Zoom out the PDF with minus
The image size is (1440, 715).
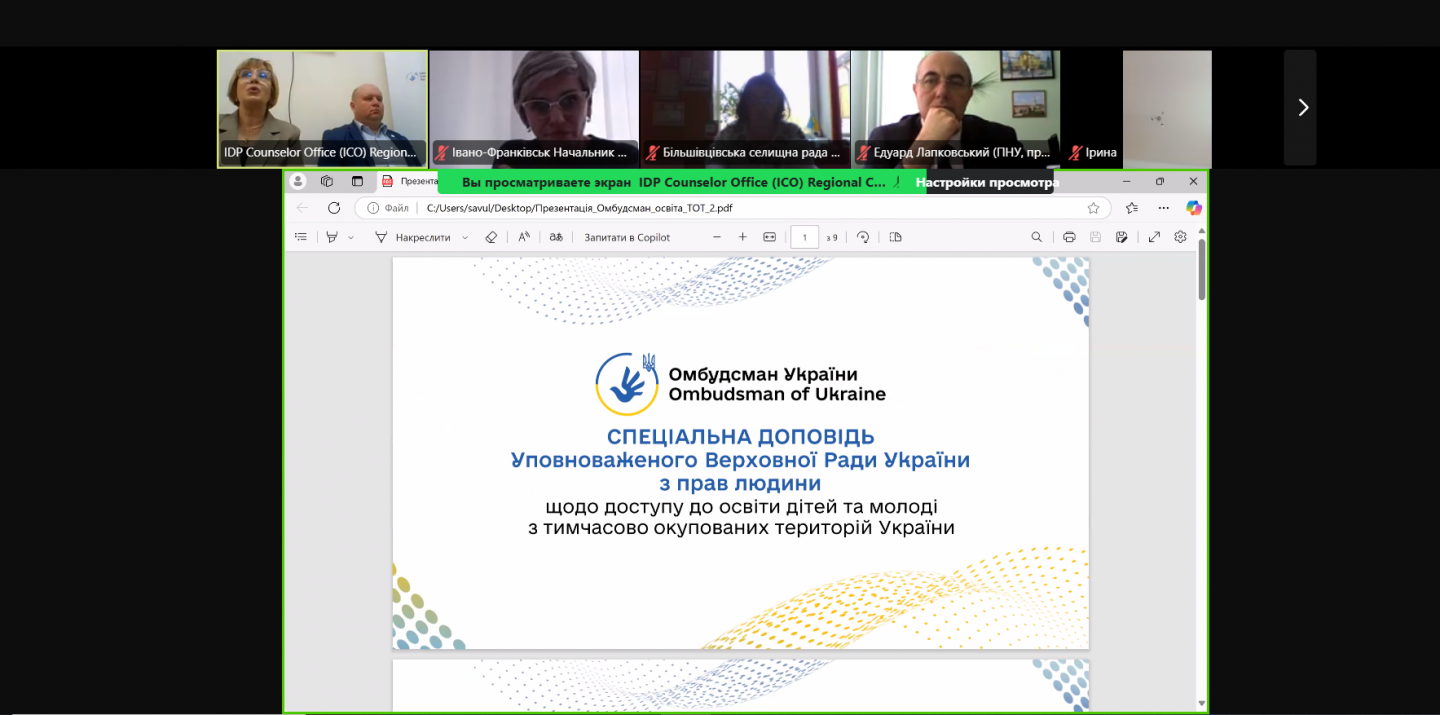click(x=717, y=237)
